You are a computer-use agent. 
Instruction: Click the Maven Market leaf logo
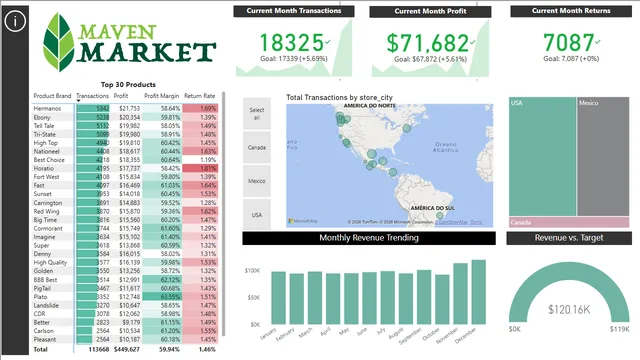coord(58,42)
